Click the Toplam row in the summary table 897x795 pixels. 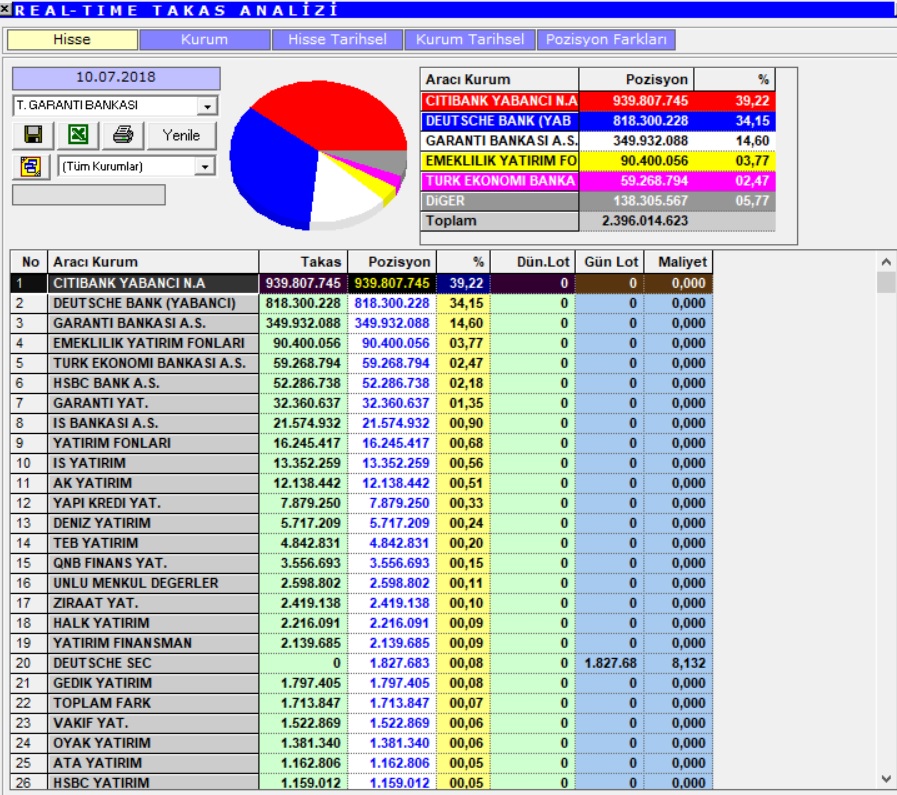[598, 221]
